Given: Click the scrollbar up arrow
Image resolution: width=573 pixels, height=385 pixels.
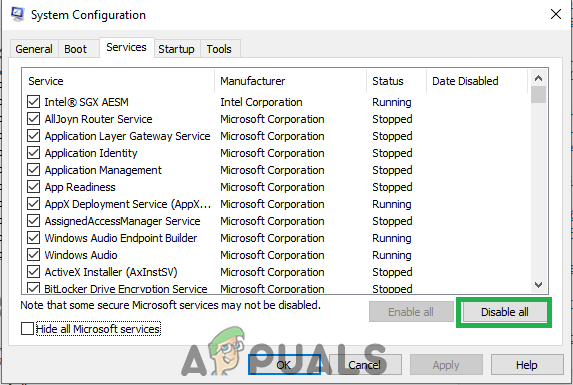Looking at the screenshot, I should [538, 78].
